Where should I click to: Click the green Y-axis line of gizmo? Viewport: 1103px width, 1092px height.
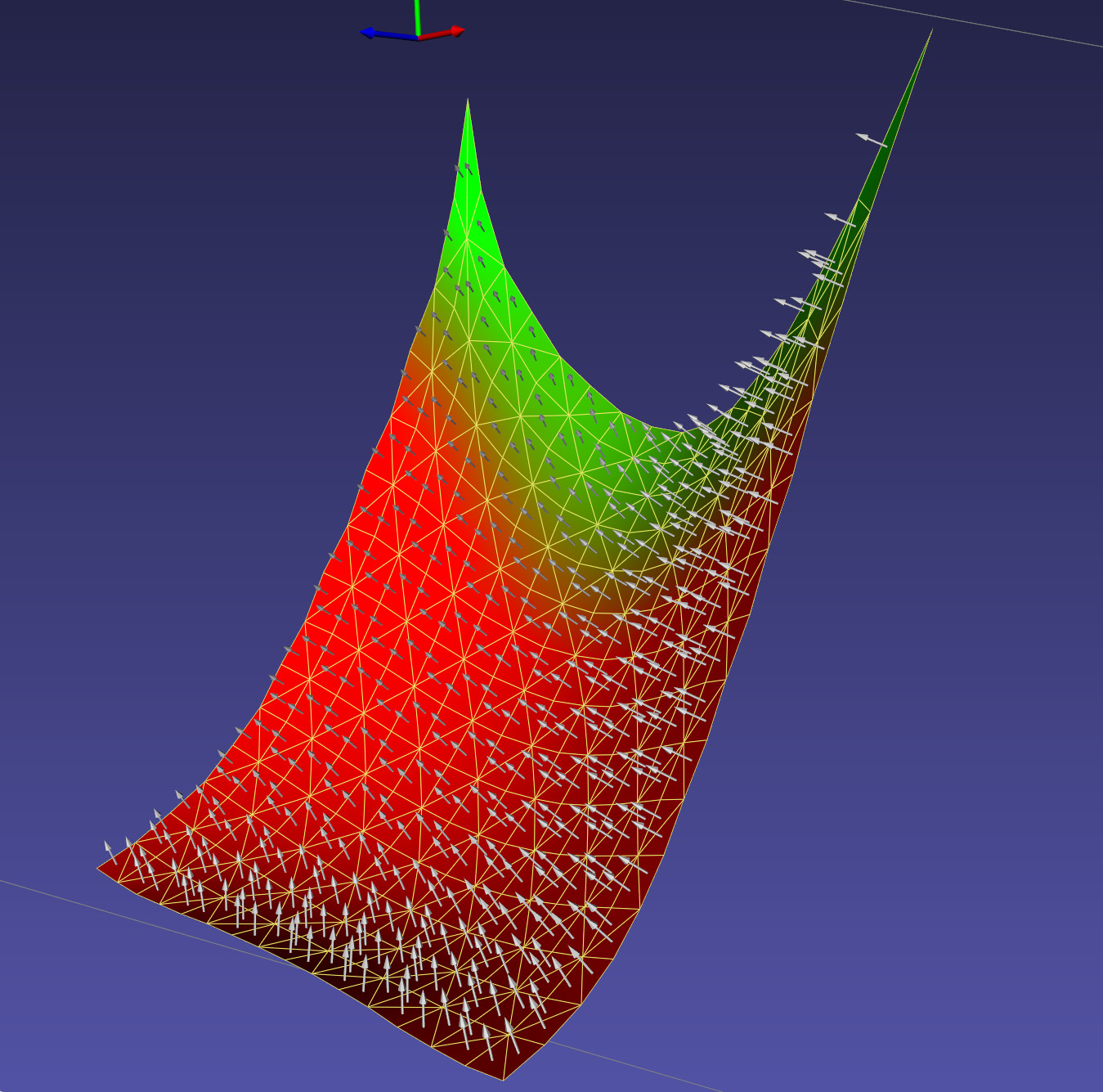pos(417,16)
